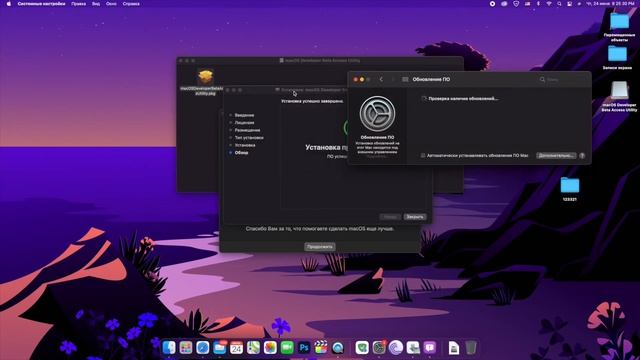Open the Trash in Dock

coord(471,347)
